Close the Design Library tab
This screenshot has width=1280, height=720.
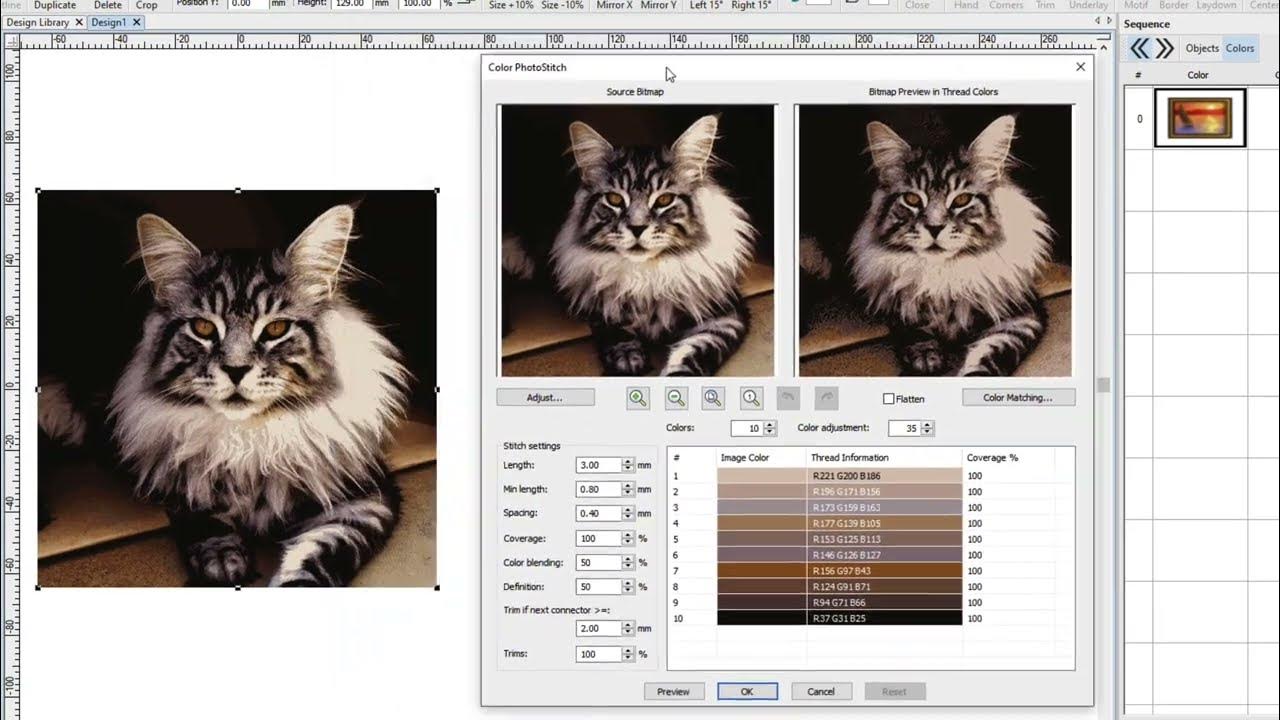(79, 22)
